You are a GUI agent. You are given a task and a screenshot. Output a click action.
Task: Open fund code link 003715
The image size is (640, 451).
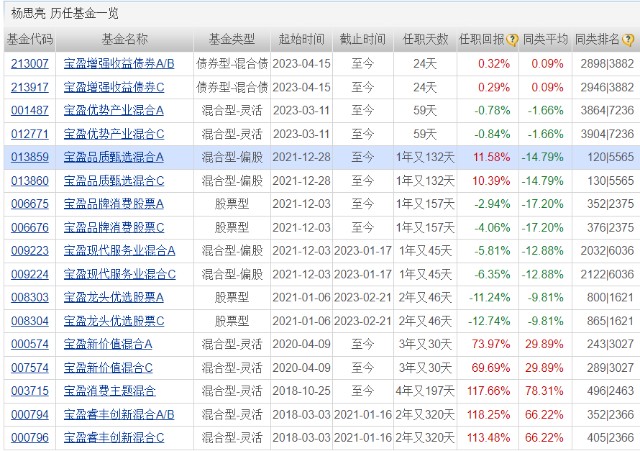click(x=30, y=391)
